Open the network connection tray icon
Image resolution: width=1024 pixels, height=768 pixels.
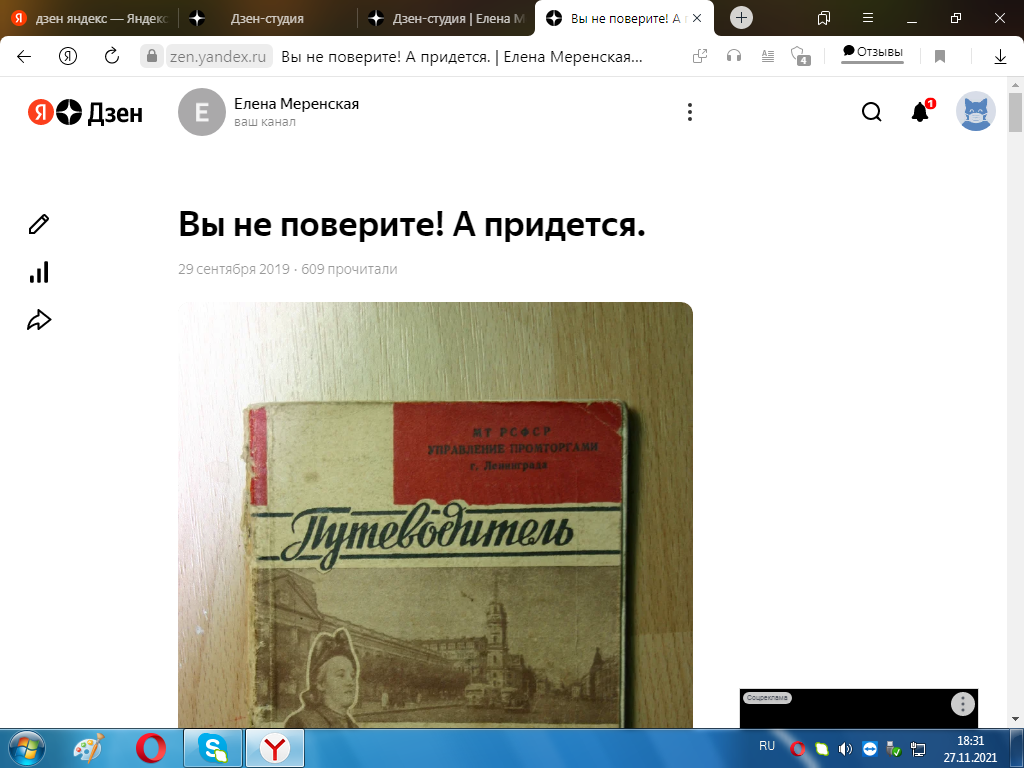(x=918, y=748)
